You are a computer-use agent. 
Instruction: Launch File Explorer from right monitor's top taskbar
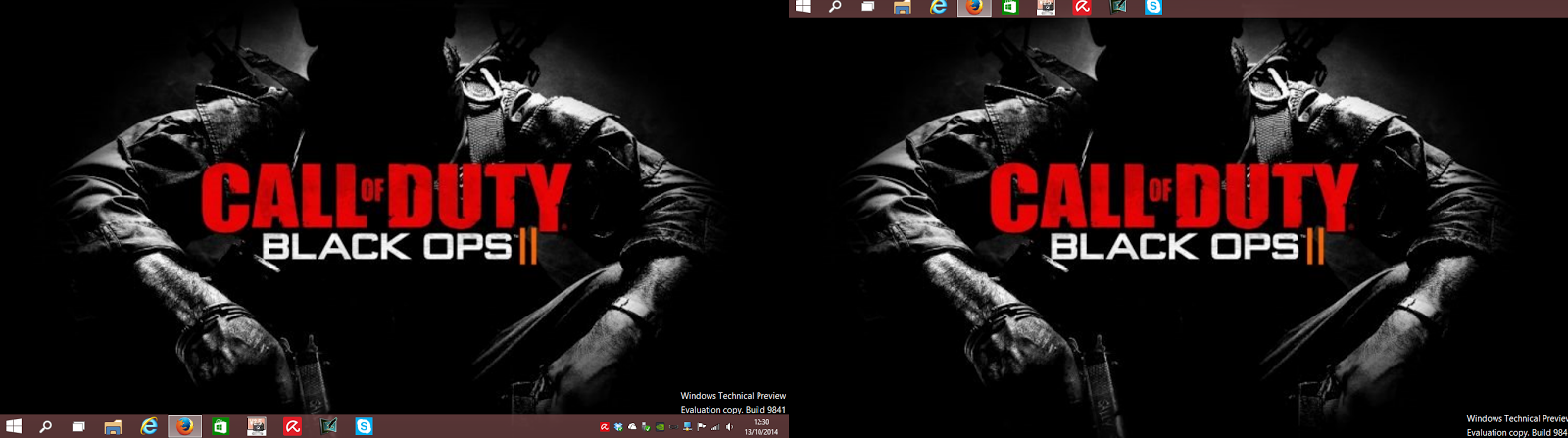[903, 7]
